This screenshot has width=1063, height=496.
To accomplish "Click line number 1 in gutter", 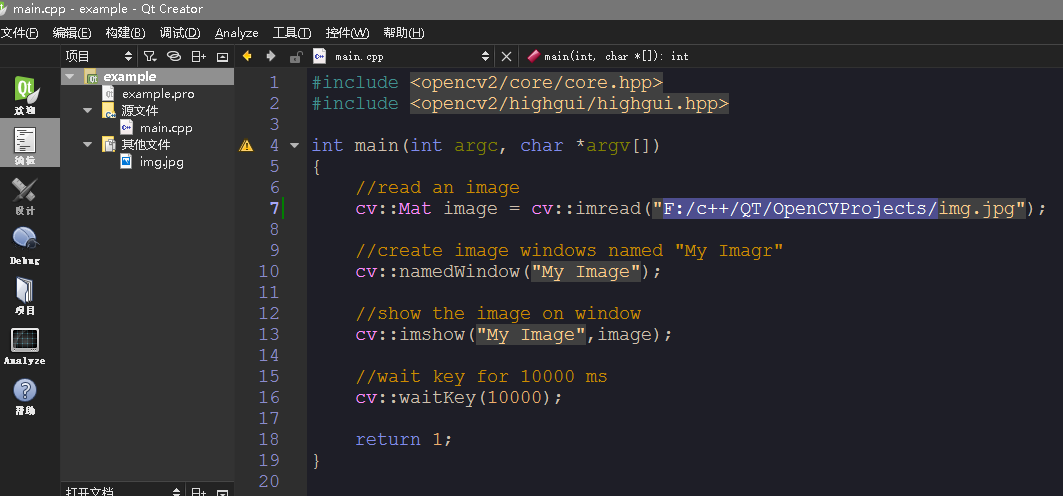I will (274, 83).
